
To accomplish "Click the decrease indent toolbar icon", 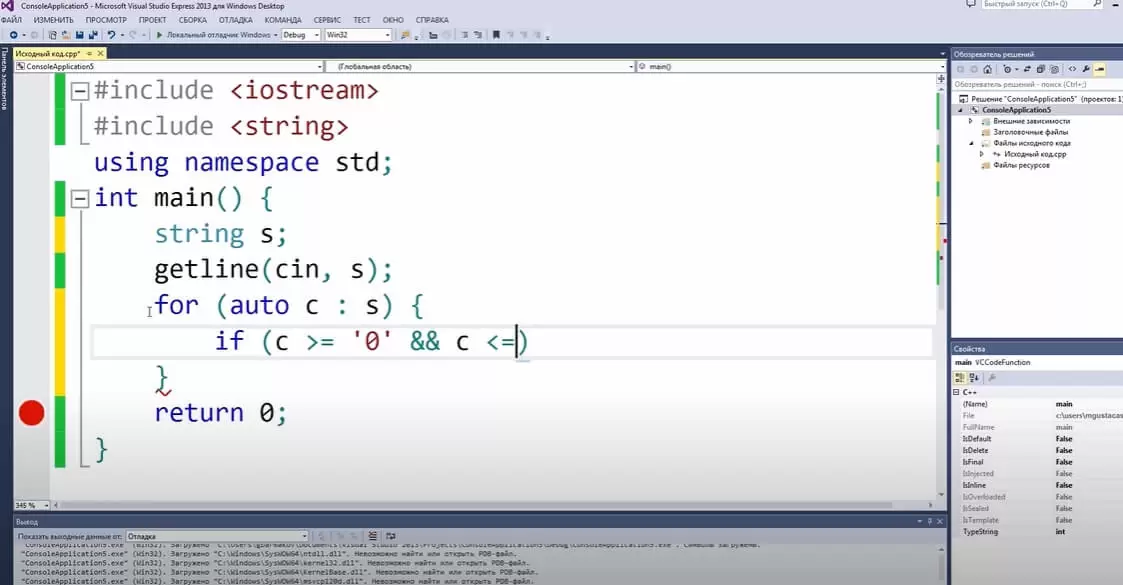I will pos(464,35).
